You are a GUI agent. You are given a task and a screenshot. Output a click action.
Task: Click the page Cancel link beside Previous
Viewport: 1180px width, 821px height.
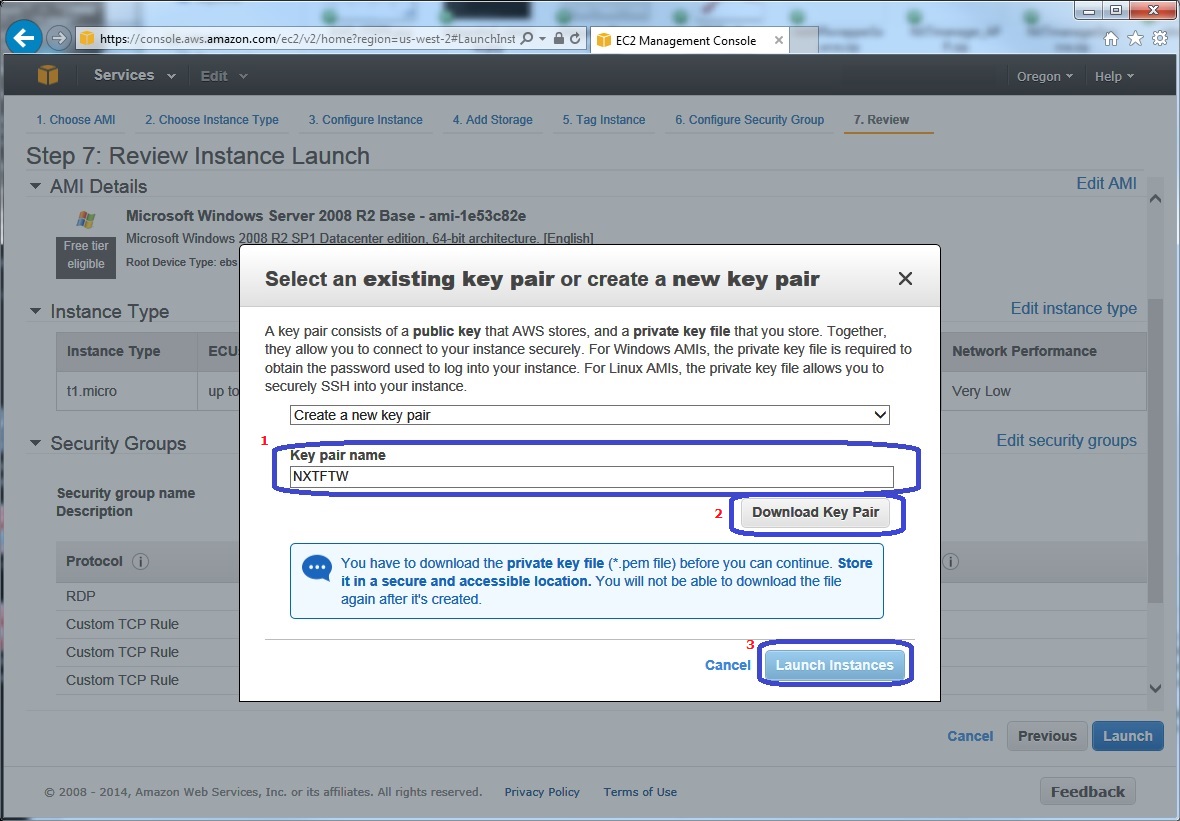(970, 736)
